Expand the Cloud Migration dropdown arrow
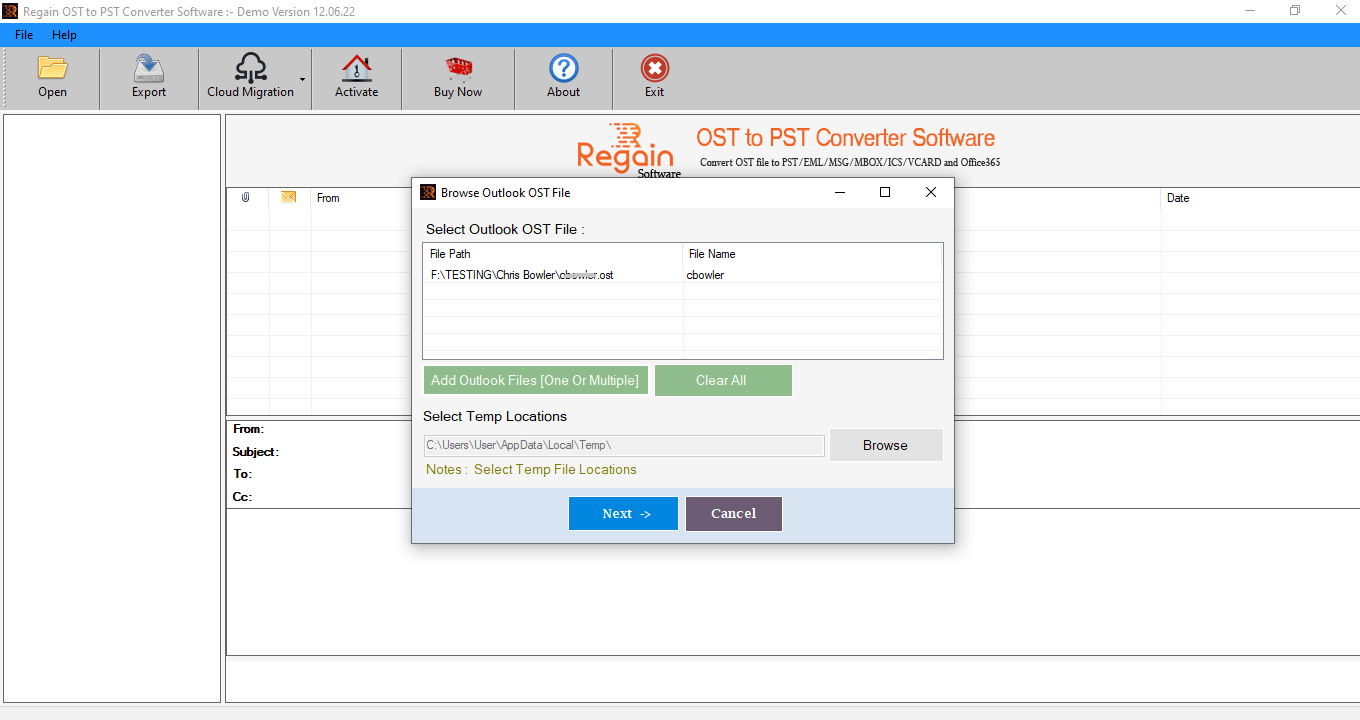The height and width of the screenshot is (720, 1360). (302, 79)
